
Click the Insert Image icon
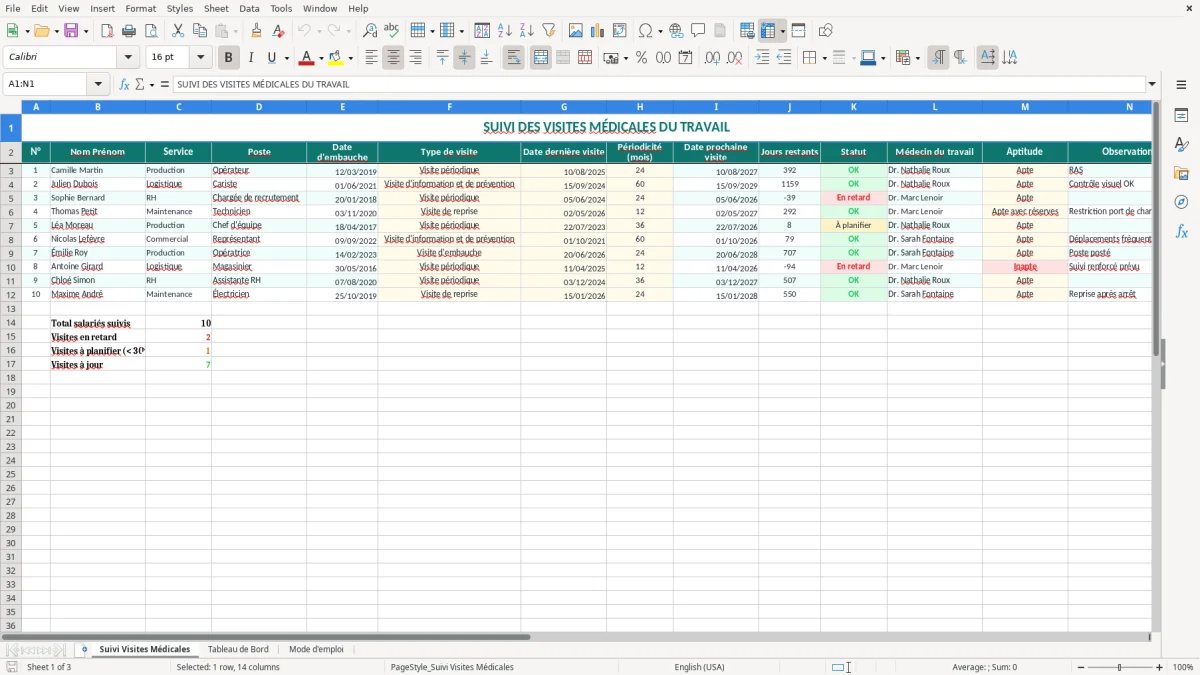click(x=575, y=31)
